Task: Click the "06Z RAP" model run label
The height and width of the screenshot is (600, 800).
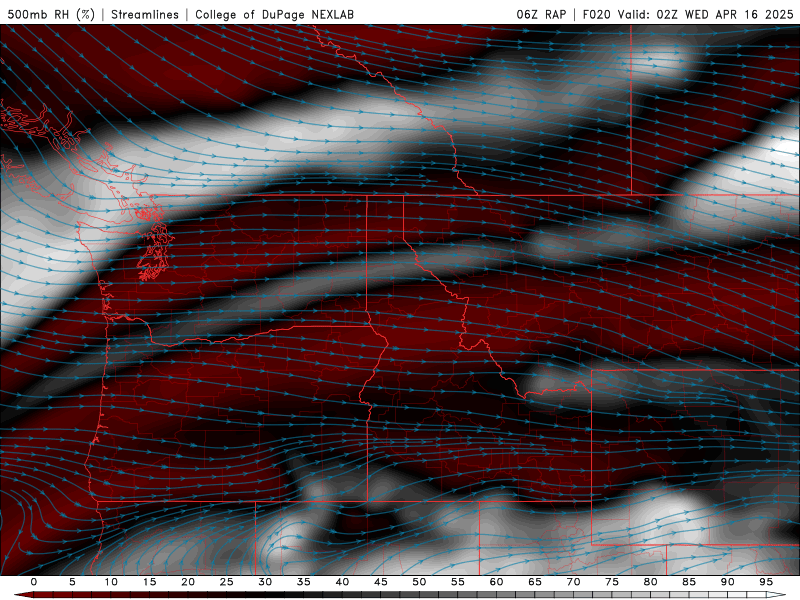Action: [541, 14]
